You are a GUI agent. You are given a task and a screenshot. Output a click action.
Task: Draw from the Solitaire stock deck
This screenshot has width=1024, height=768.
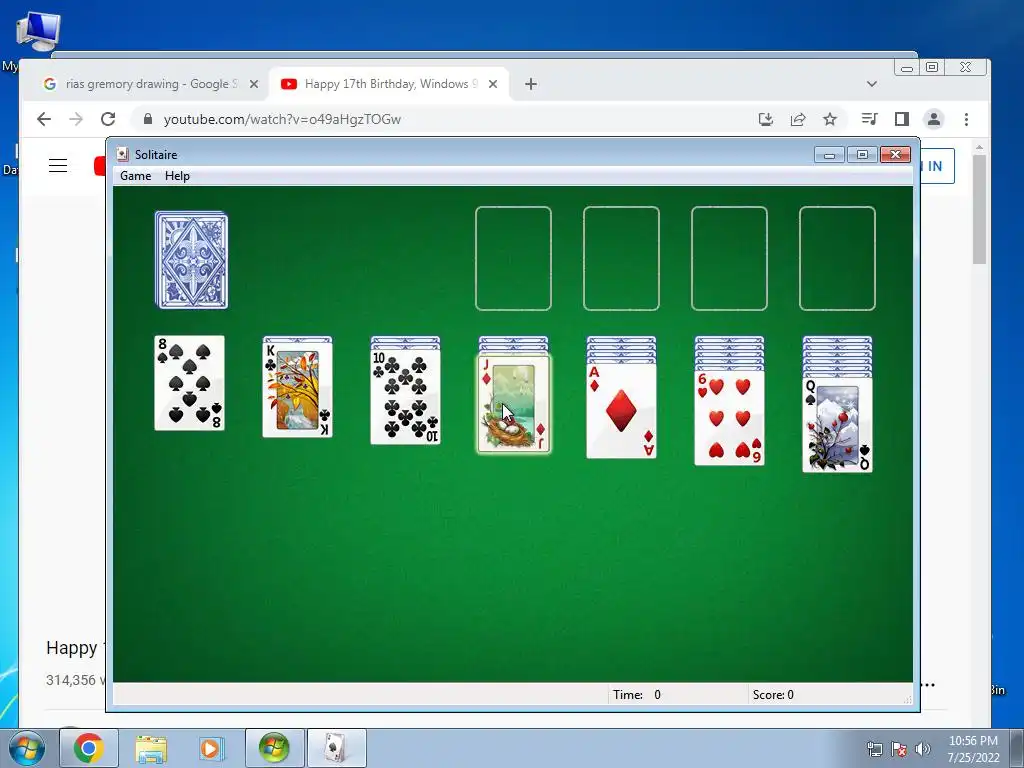tap(191, 259)
